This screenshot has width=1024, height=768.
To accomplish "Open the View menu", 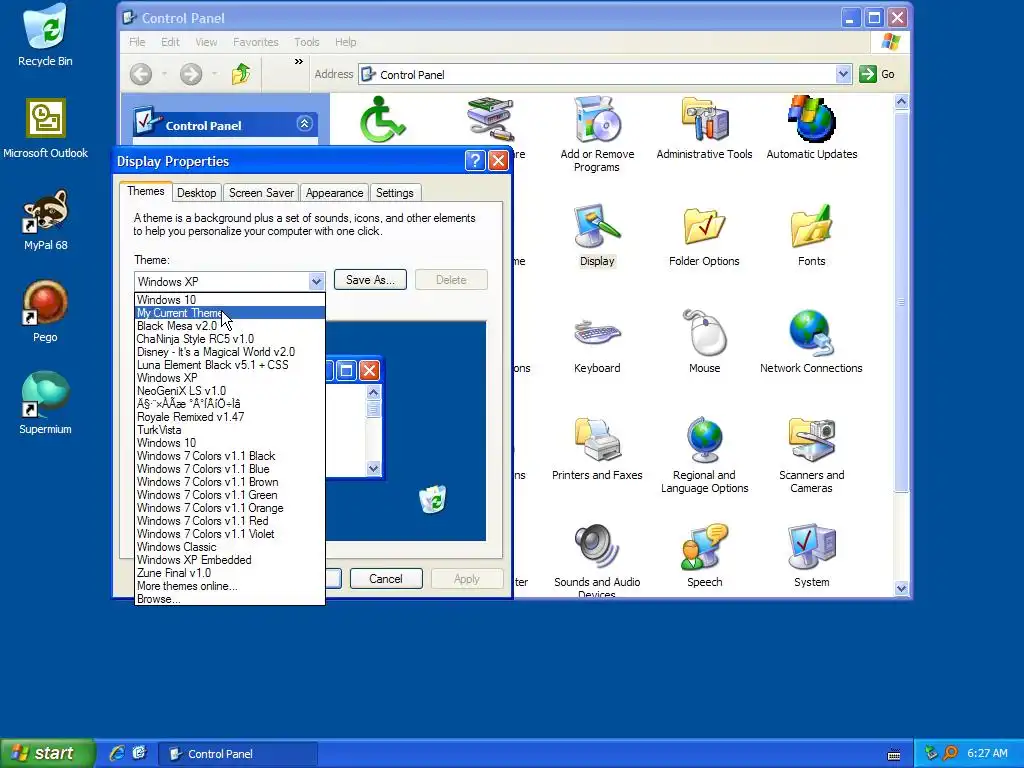I will (206, 42).
